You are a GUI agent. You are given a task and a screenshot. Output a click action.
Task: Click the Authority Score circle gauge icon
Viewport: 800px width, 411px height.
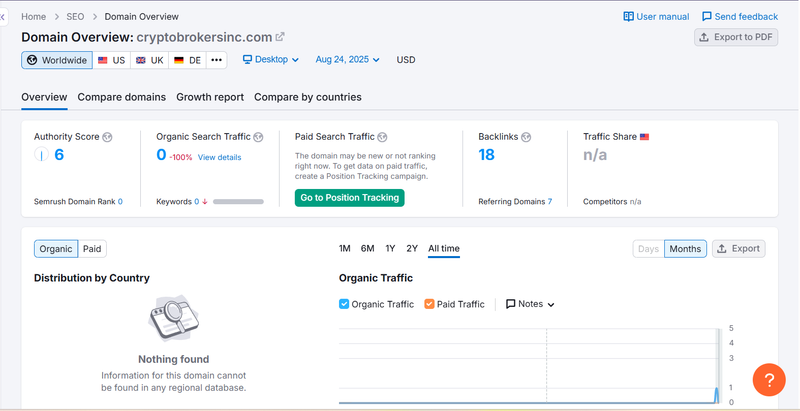41,154
